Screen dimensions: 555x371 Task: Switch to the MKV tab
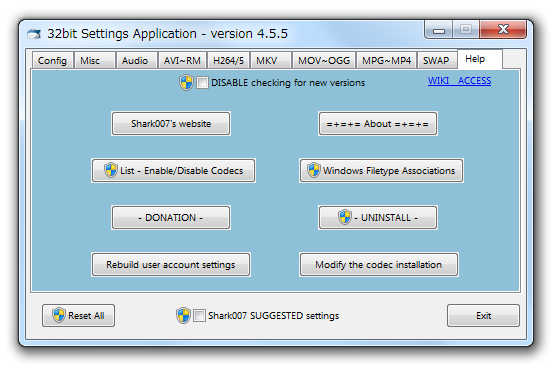[271, 60]
